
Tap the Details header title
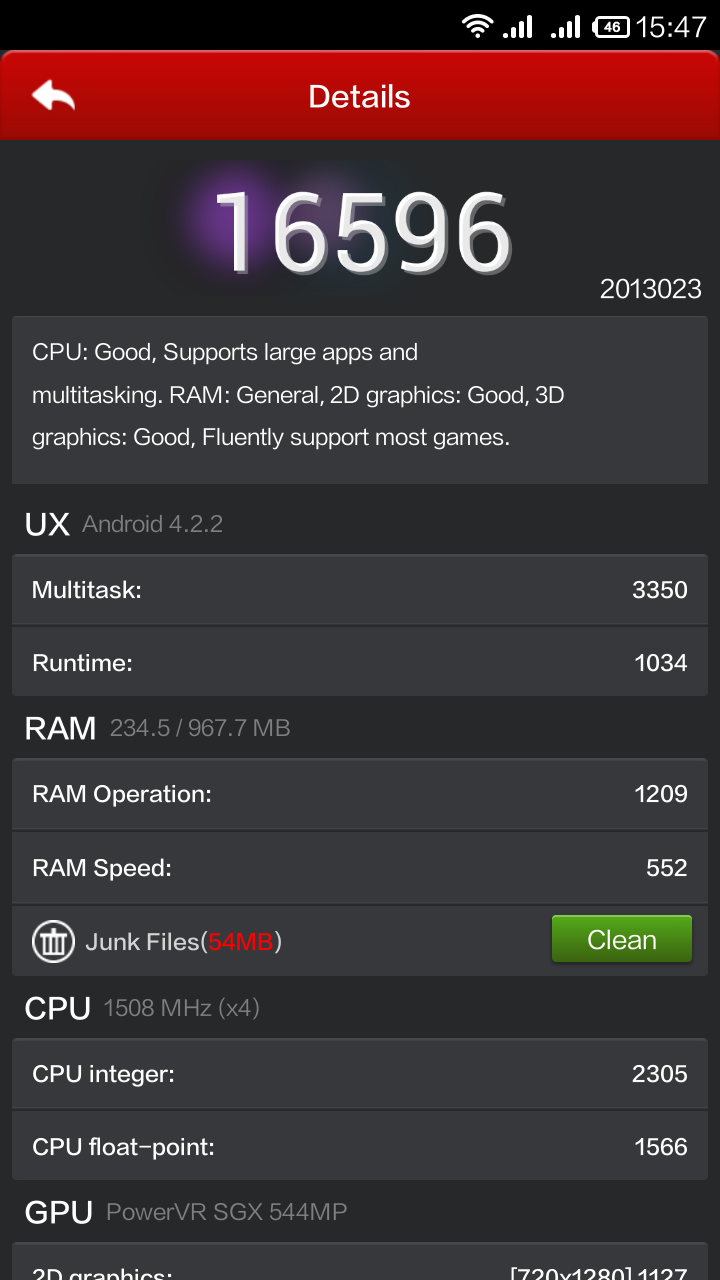[359, 97]
